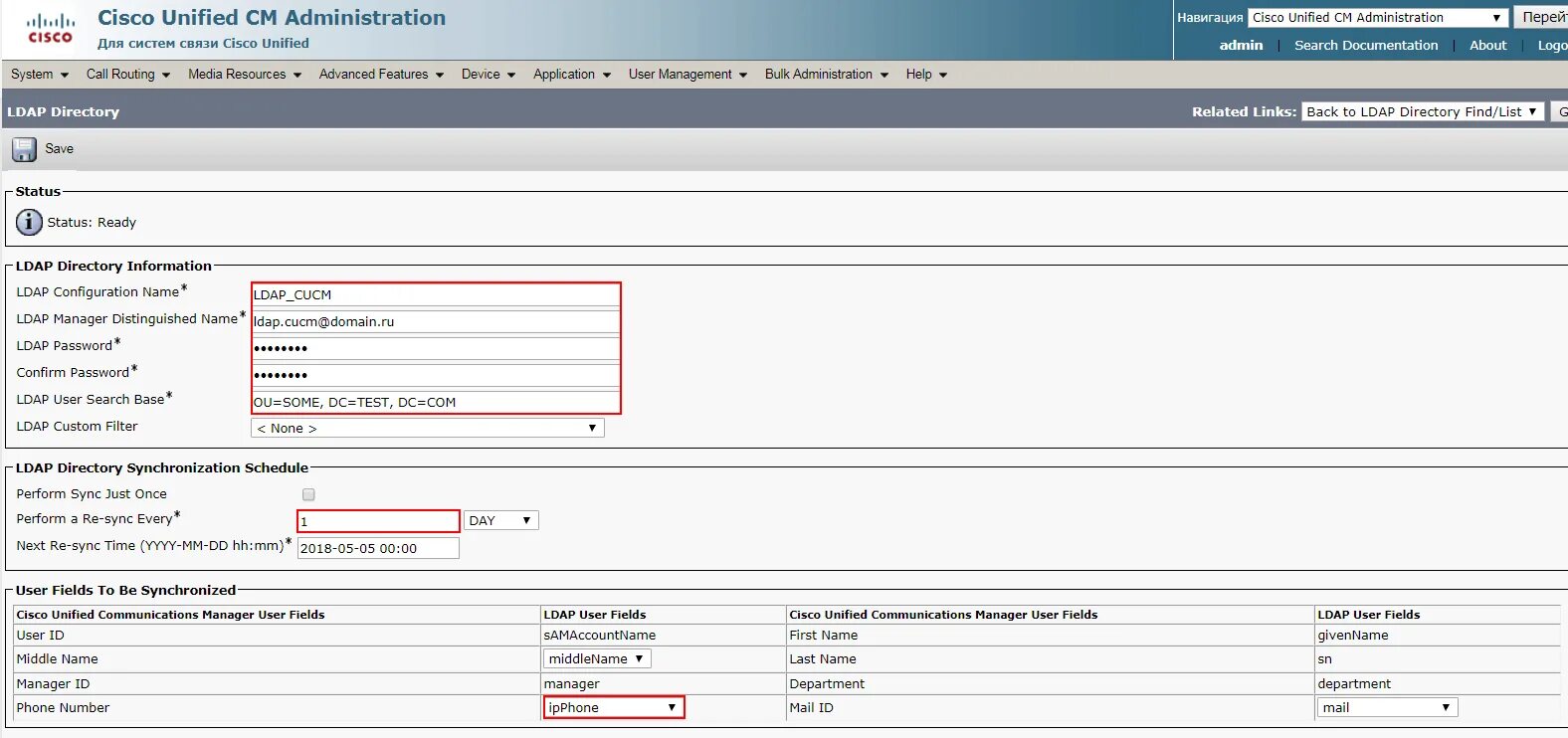Click the Phone Number row label
The width and height of the screenshot is (1568, 738).
coord(63,707)
